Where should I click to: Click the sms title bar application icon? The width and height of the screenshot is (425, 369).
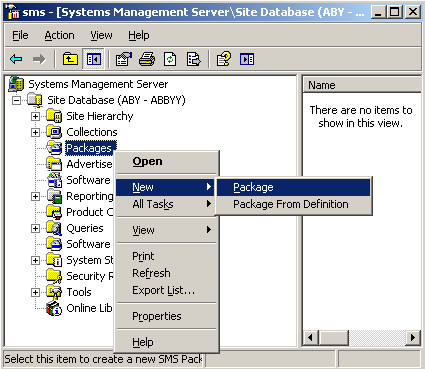point(13,12)
